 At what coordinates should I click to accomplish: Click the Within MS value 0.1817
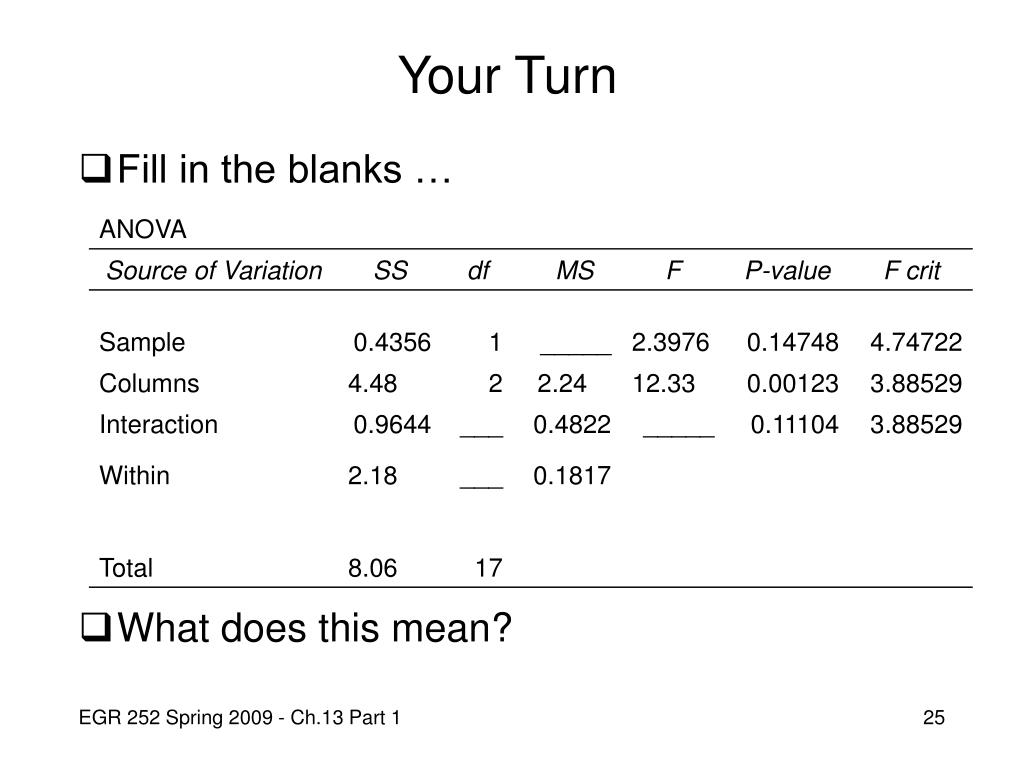pos(572,475)
